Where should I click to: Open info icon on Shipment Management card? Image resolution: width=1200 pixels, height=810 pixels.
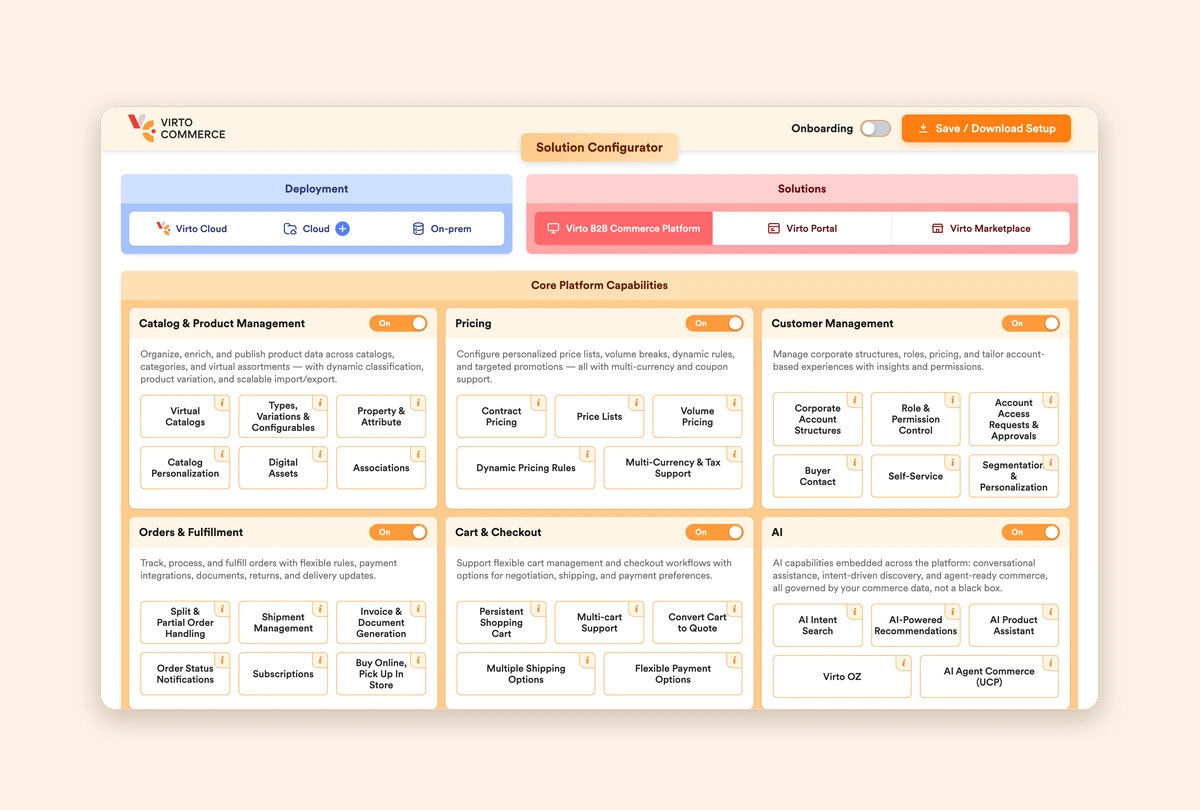pos(320,608)
